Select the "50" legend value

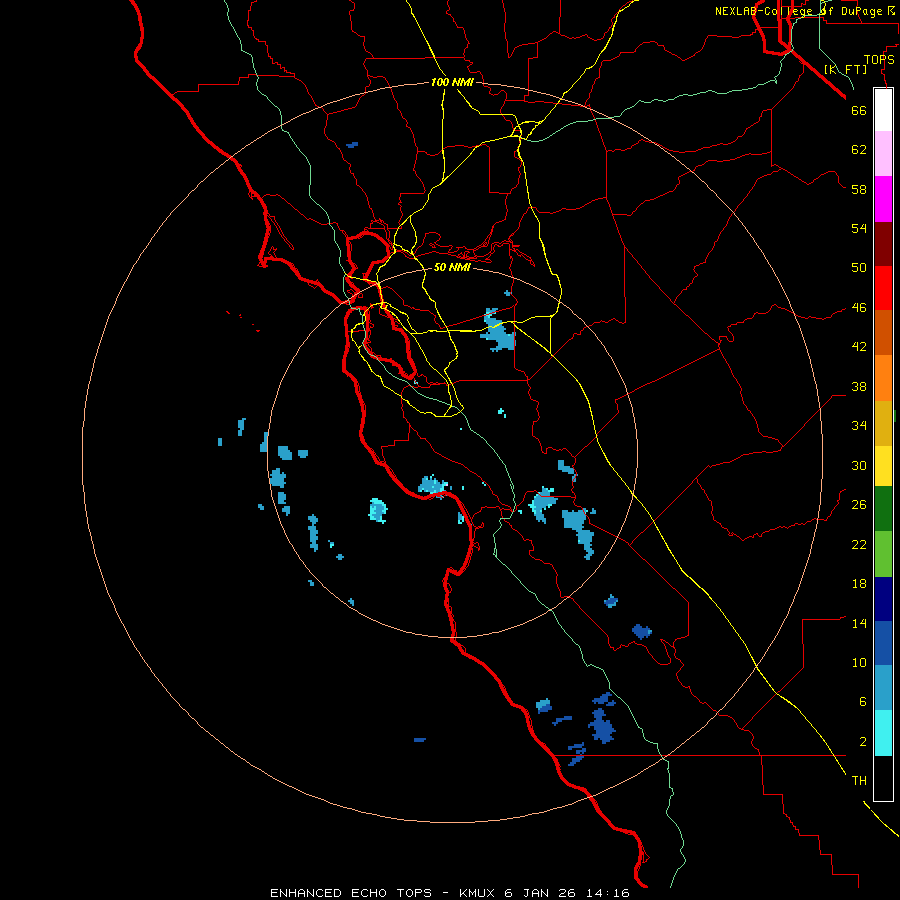[859, 268]
